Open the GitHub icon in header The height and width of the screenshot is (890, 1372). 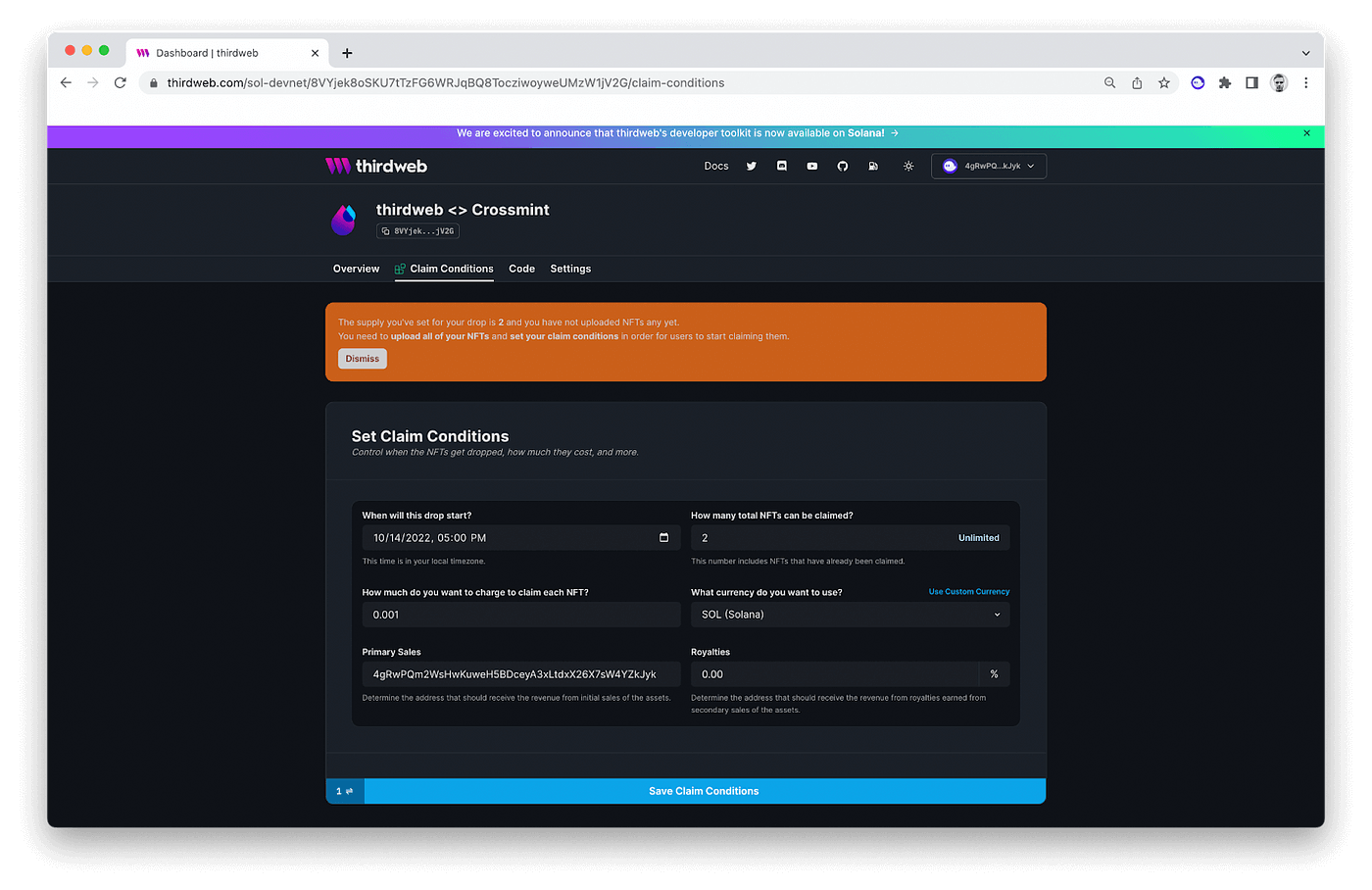tap(843, 167)
